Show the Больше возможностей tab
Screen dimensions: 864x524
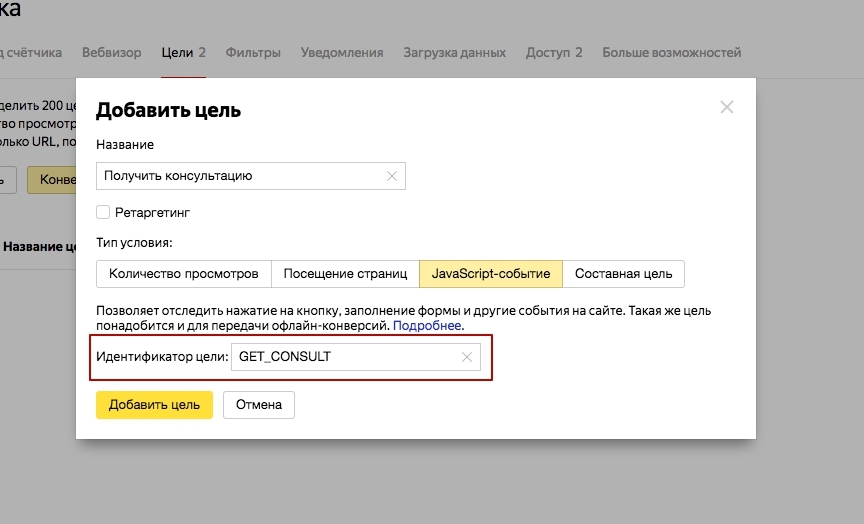(x=671, y=52)
